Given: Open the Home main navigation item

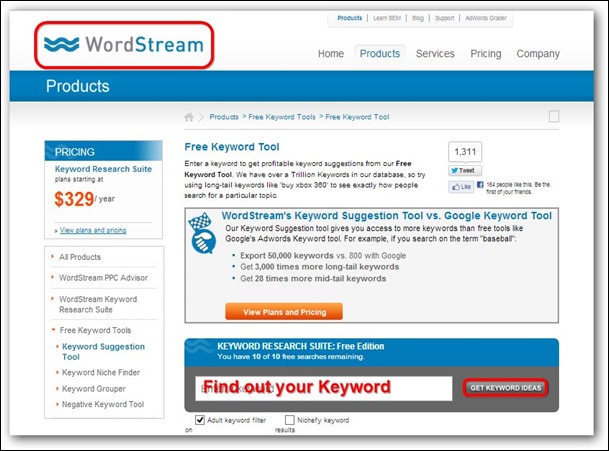Looking at the screenshot, I should (331, 54).
